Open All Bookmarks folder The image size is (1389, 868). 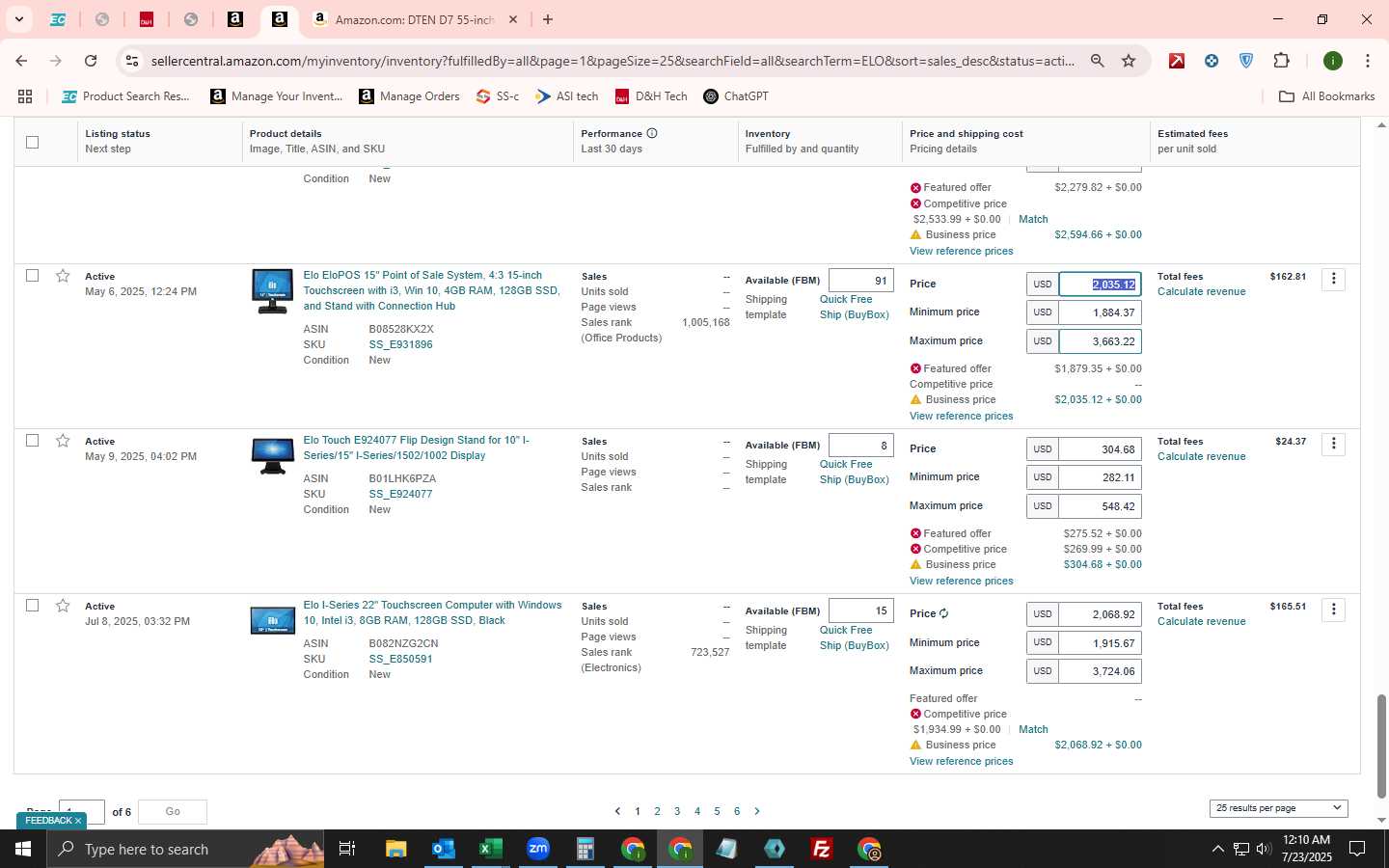click(x=1326, y=96)
